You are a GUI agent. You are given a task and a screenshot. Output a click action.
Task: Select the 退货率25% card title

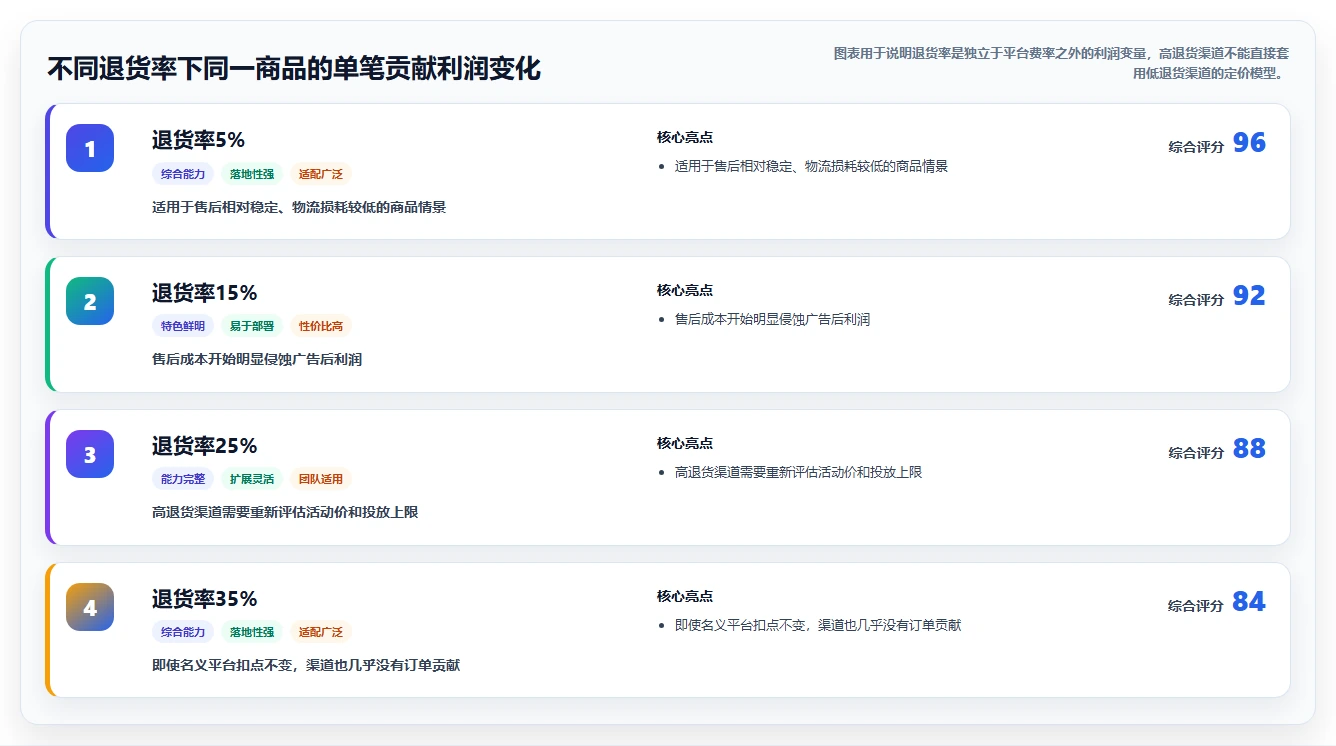coord(204,446)
